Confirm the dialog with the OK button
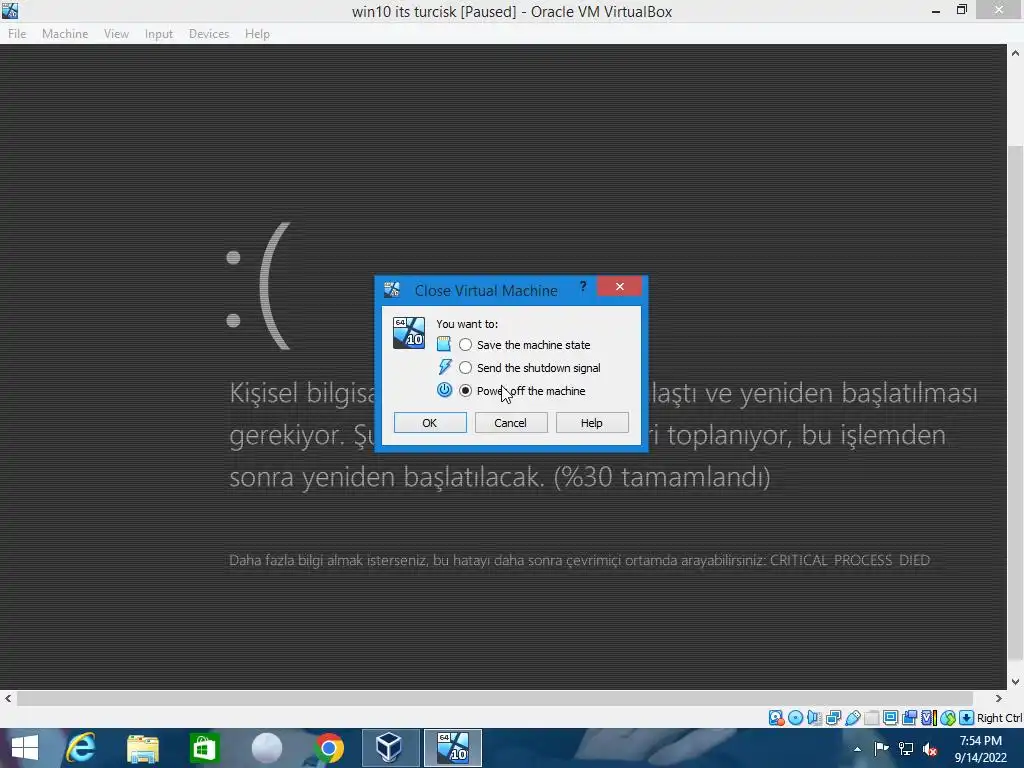The image size is (1024, 768). pos(430,423)
